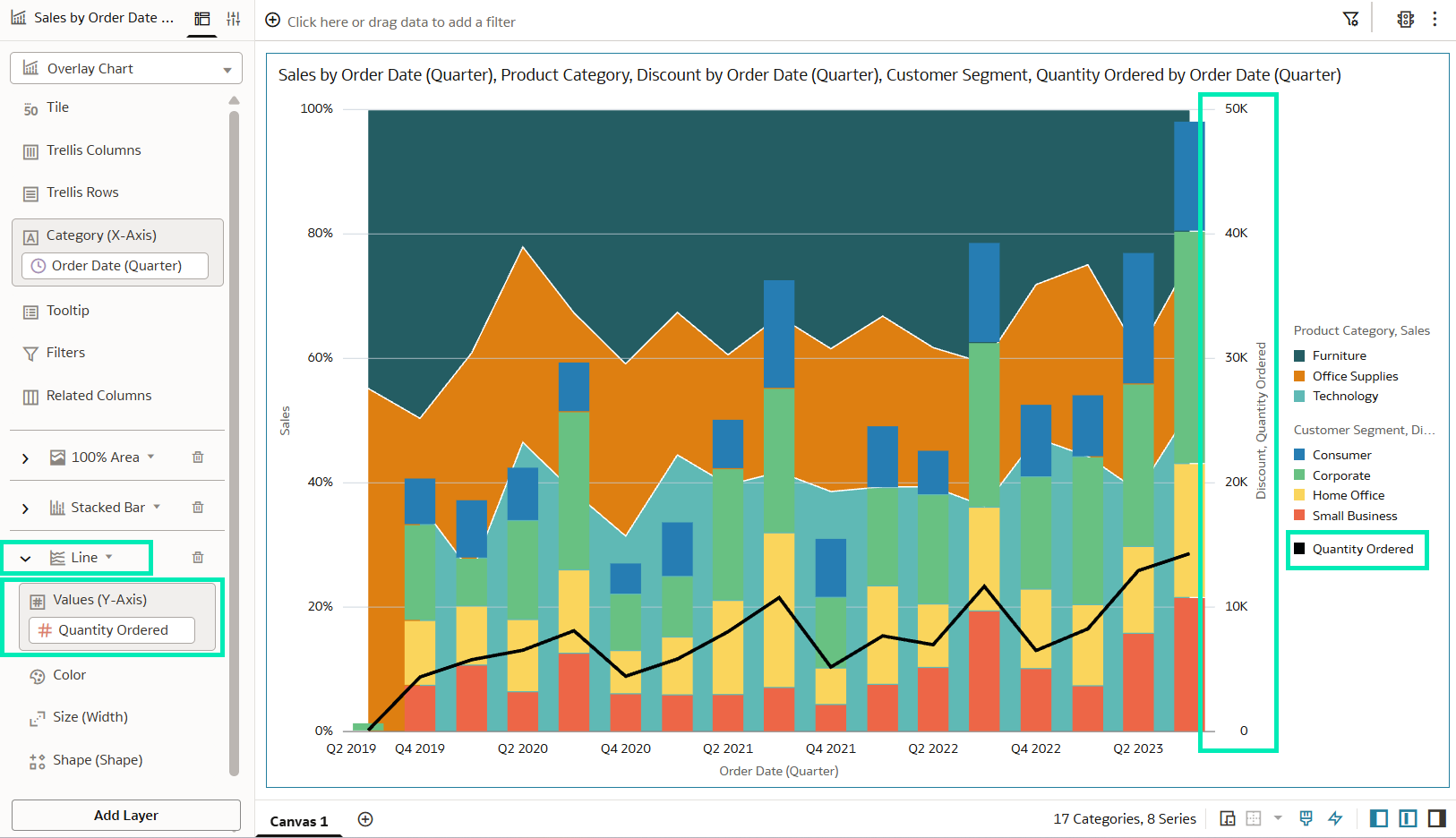Open the 100% Area chart type dropdown arrow
This screenshot has height=838, width=1456.
(151, 457)
